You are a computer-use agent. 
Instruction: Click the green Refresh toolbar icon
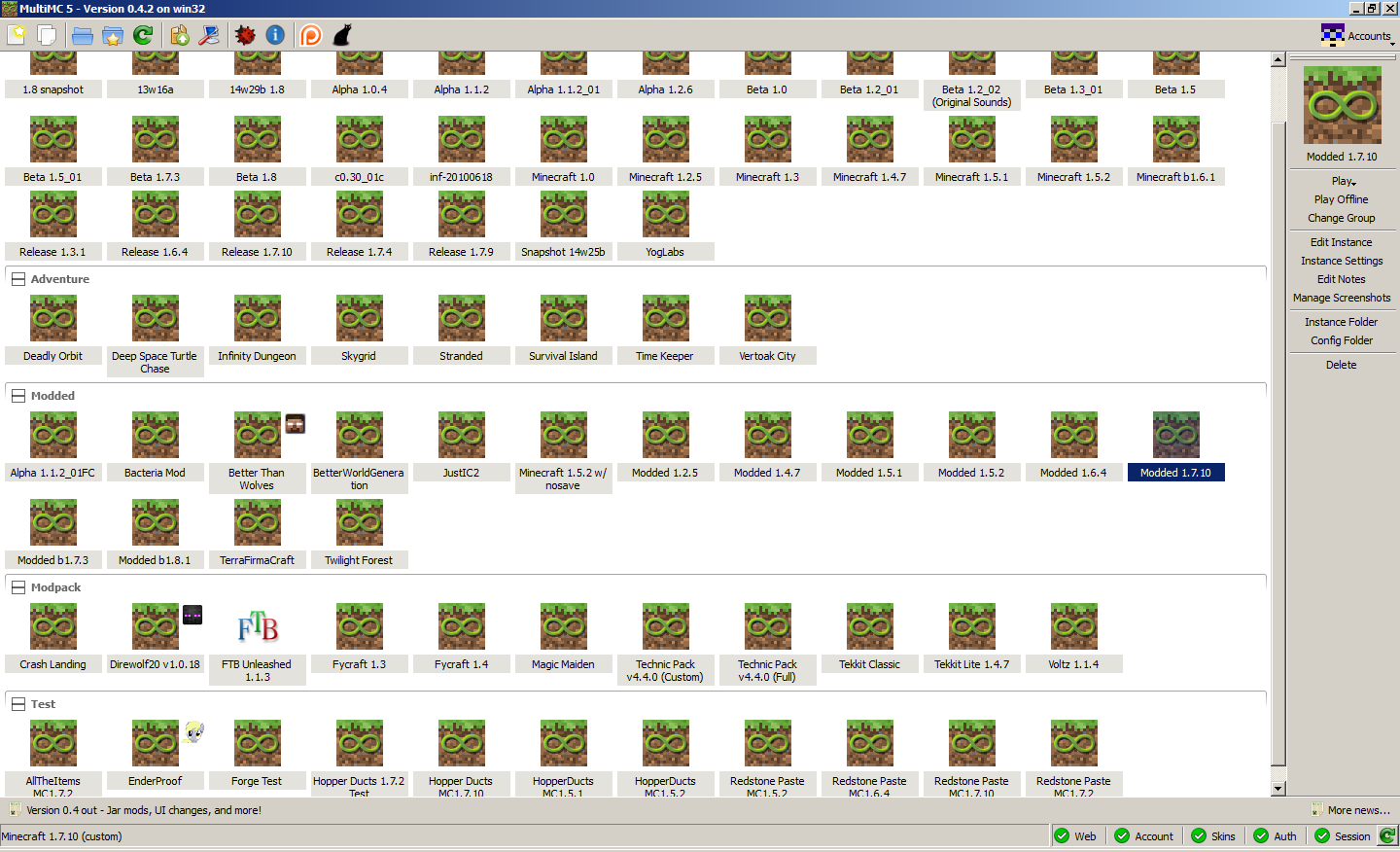[x=143, y=35]
